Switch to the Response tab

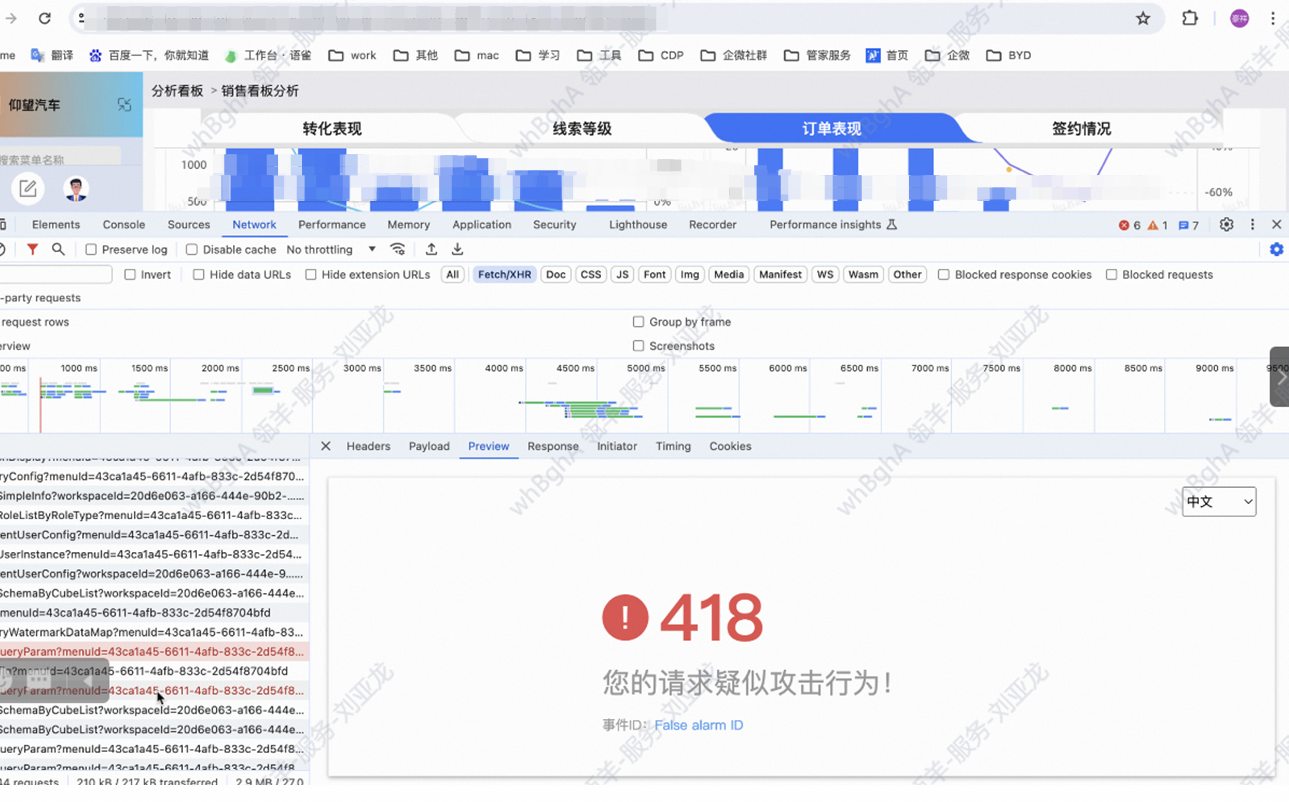[552, 447]
